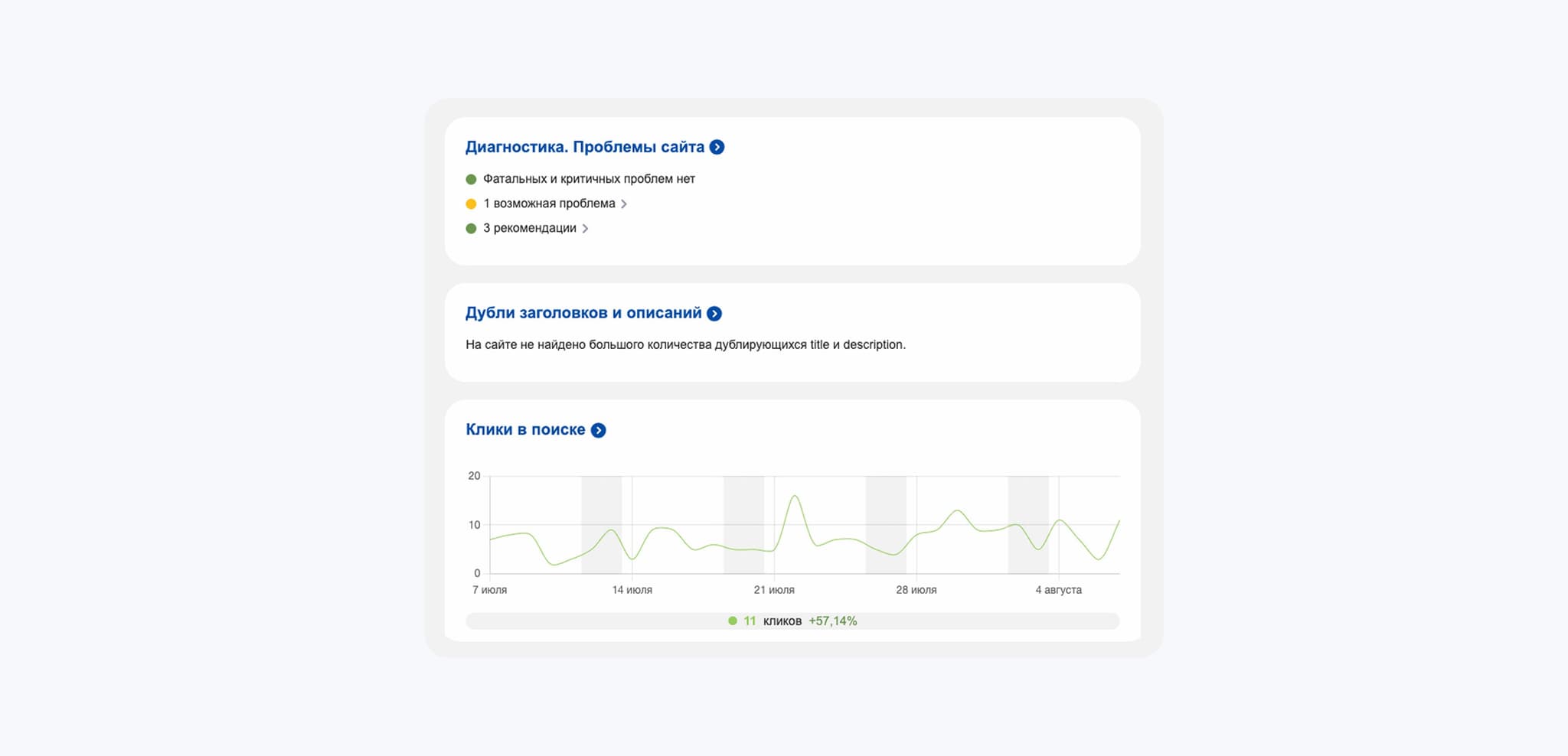Click the 4 августа axis label
Screen dimensions: 1568x756
tap(1058, 590)
